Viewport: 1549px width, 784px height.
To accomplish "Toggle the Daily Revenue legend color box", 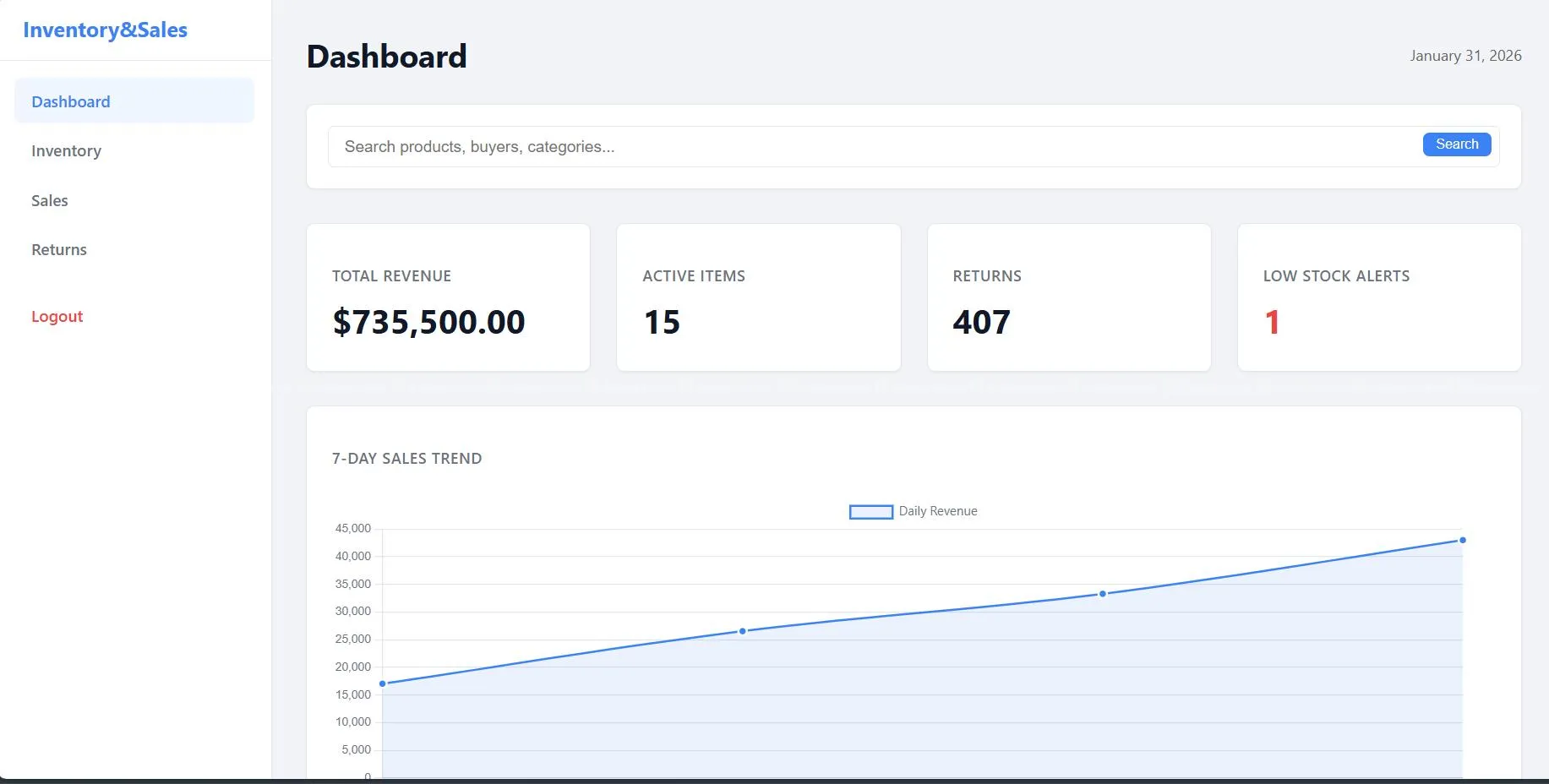I will 870,512.
